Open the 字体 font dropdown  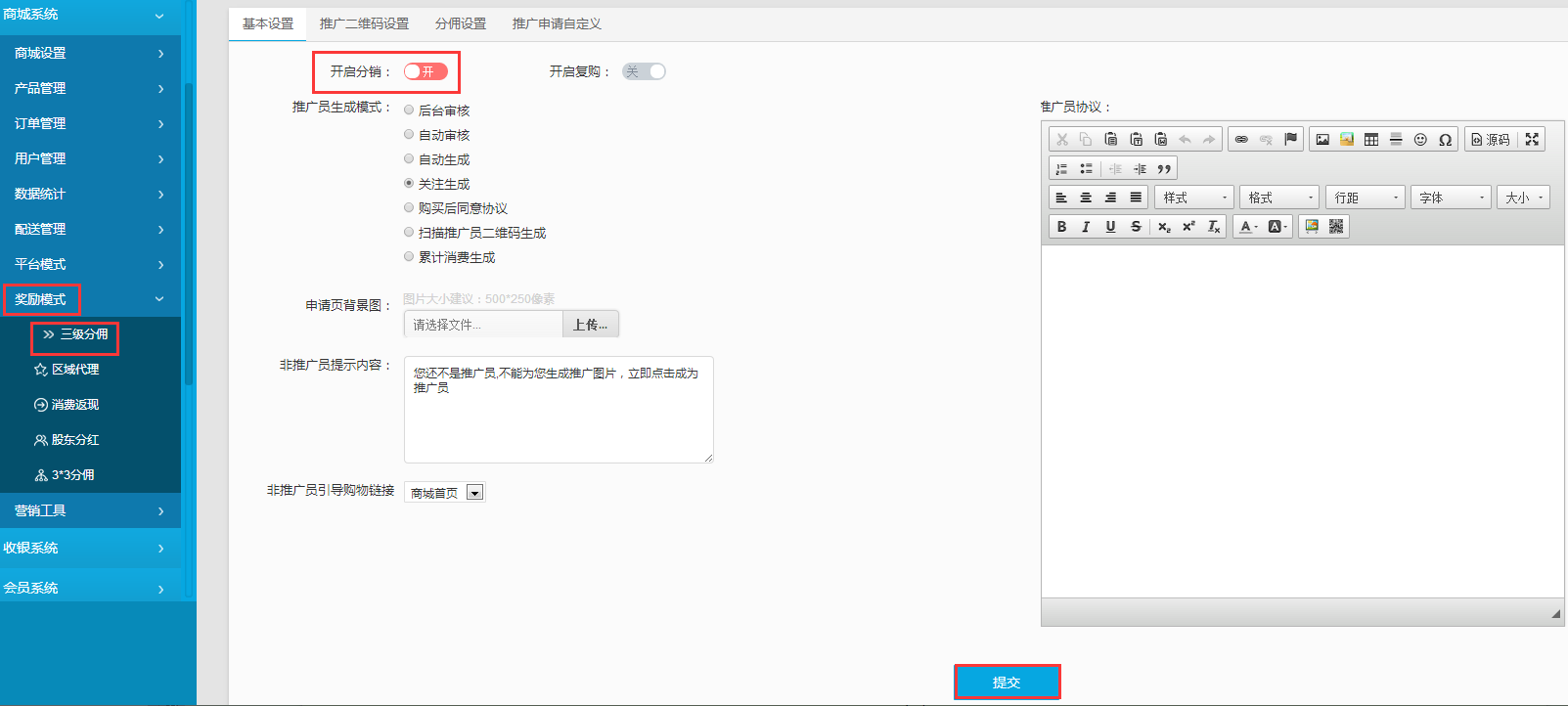point(1451,198)
